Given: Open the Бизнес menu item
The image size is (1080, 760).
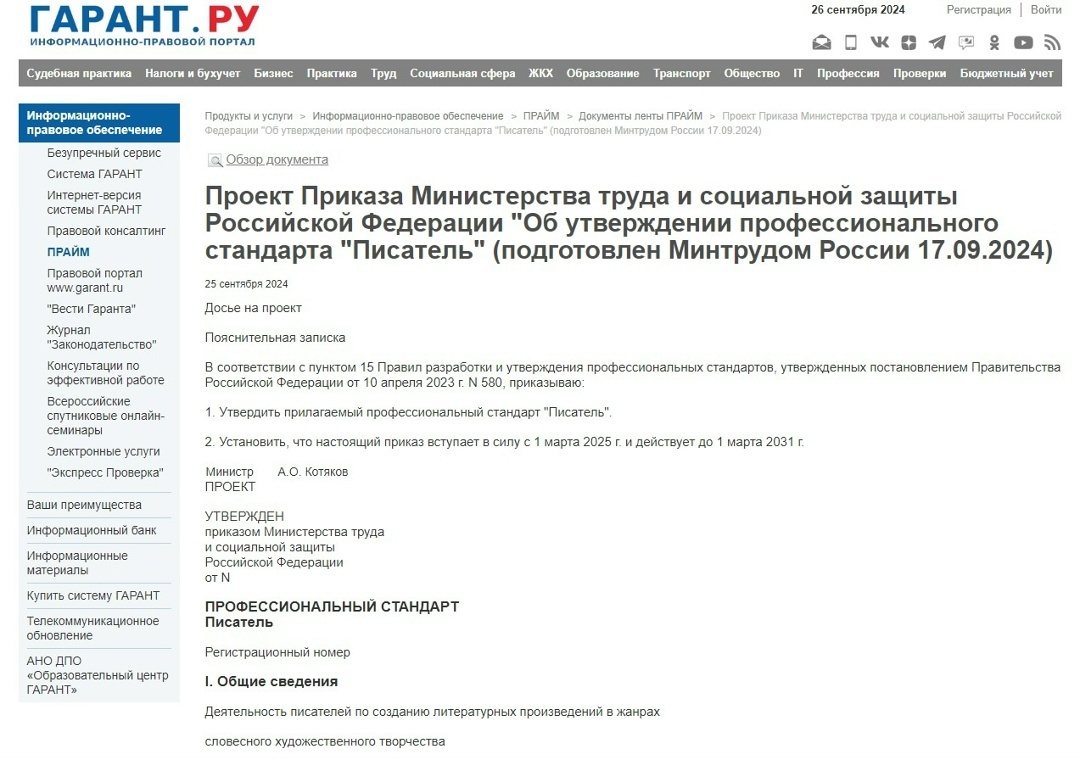Looking at the screenshot, I should point(273,73).
